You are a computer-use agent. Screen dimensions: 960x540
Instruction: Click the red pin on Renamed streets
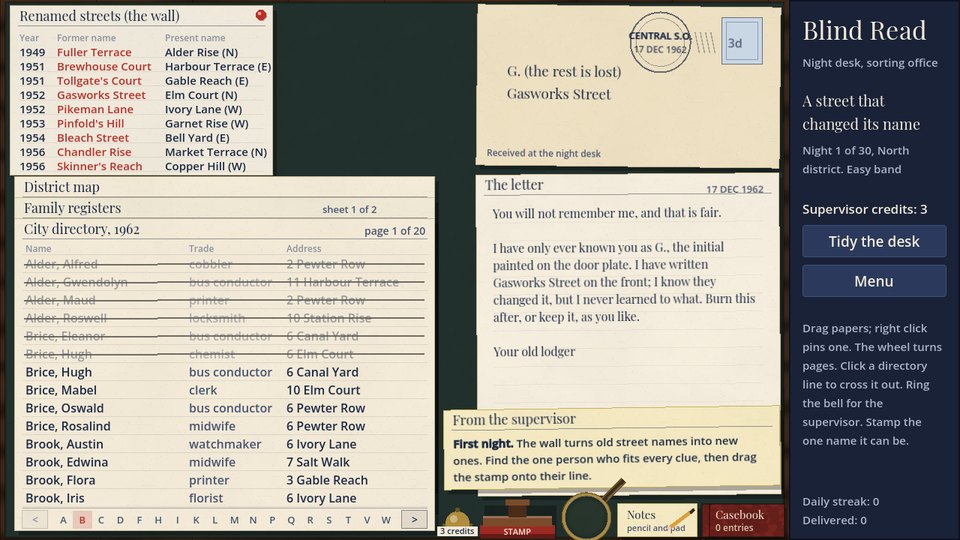point(261,15)
